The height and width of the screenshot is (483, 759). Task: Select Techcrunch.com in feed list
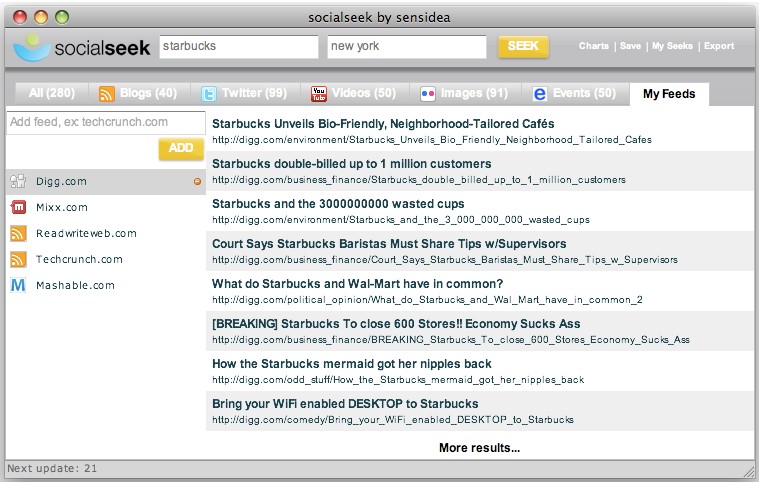pyautogui.click(x=106, y=259)
